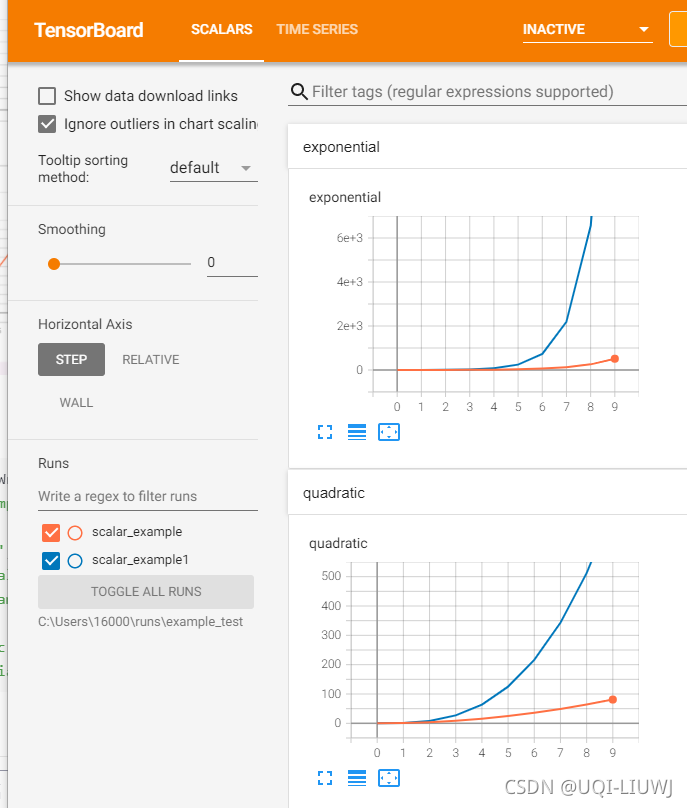
Task: Toggle y-axis log scale on exponential chart
Action: [357, 432]
